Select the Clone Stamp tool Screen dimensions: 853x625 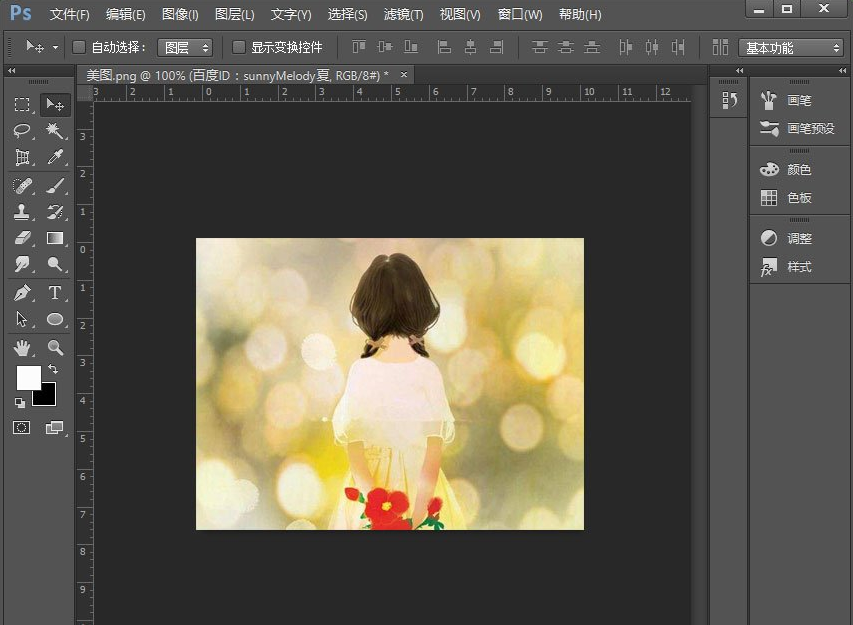[22, 212]
